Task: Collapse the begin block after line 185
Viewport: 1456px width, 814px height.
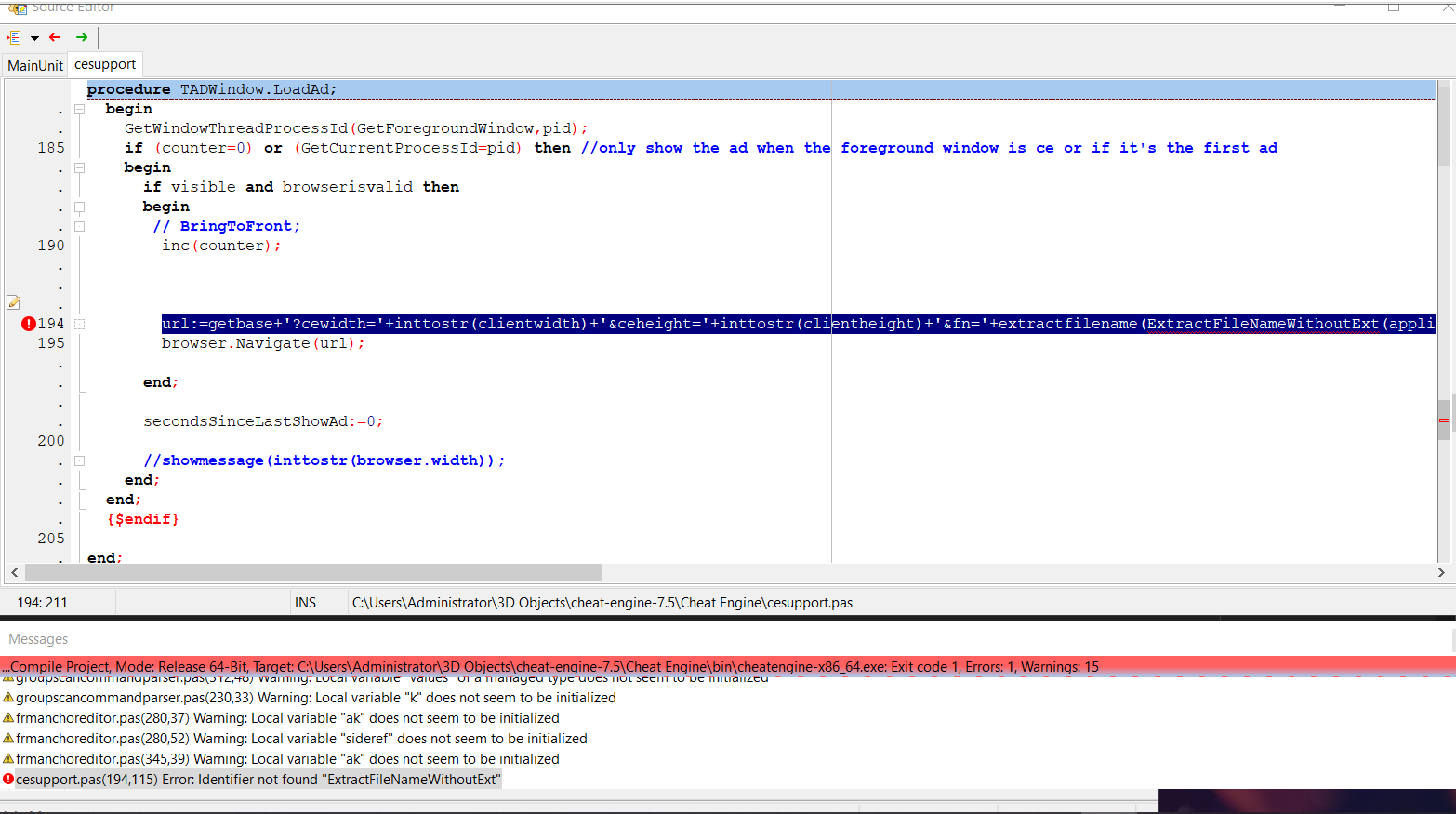Action: point(80,167)
